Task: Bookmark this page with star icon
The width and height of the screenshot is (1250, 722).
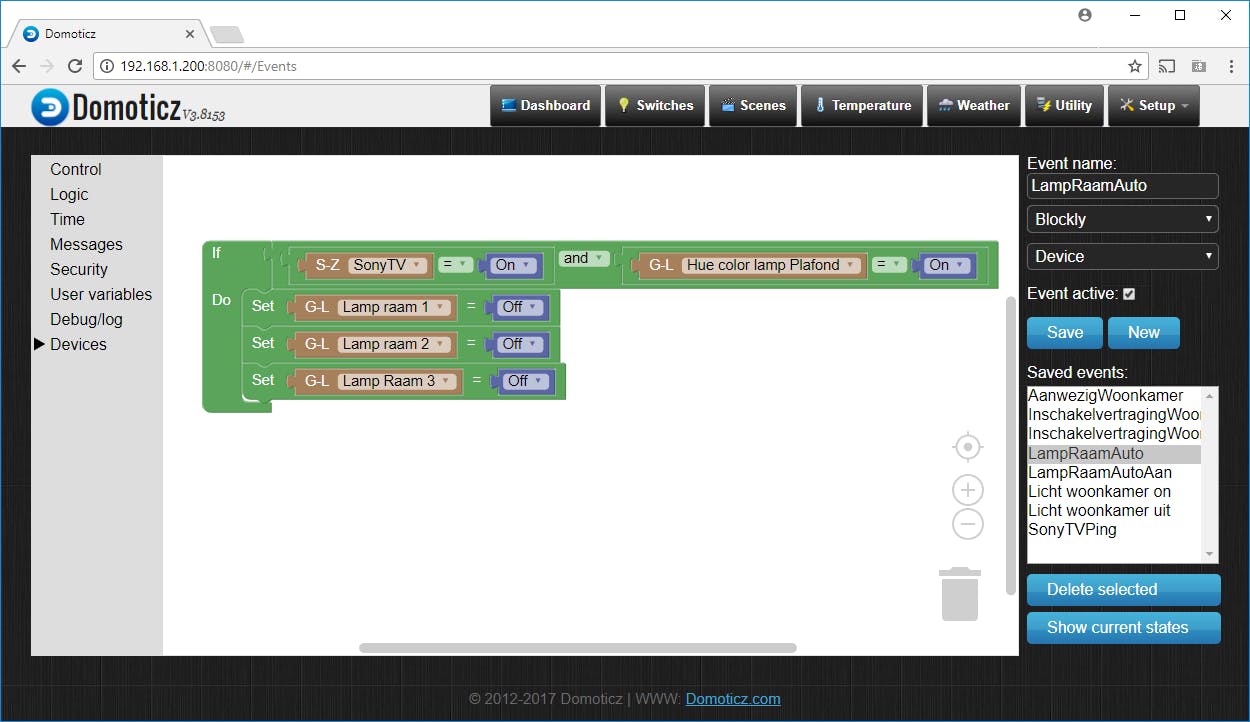Action: pyautogui.click(x=1135, y=66)
